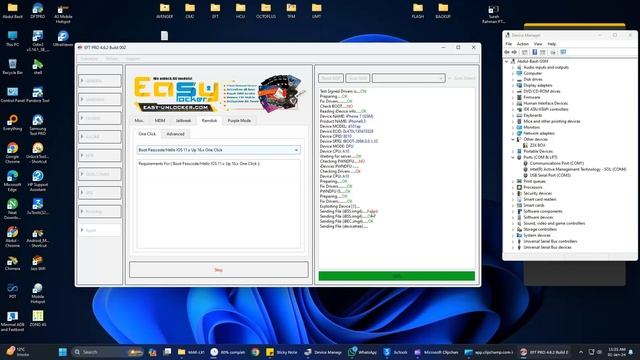Open the File menu in Device Manager
This screenshot has width=640, height=360.
coord(509,44)
